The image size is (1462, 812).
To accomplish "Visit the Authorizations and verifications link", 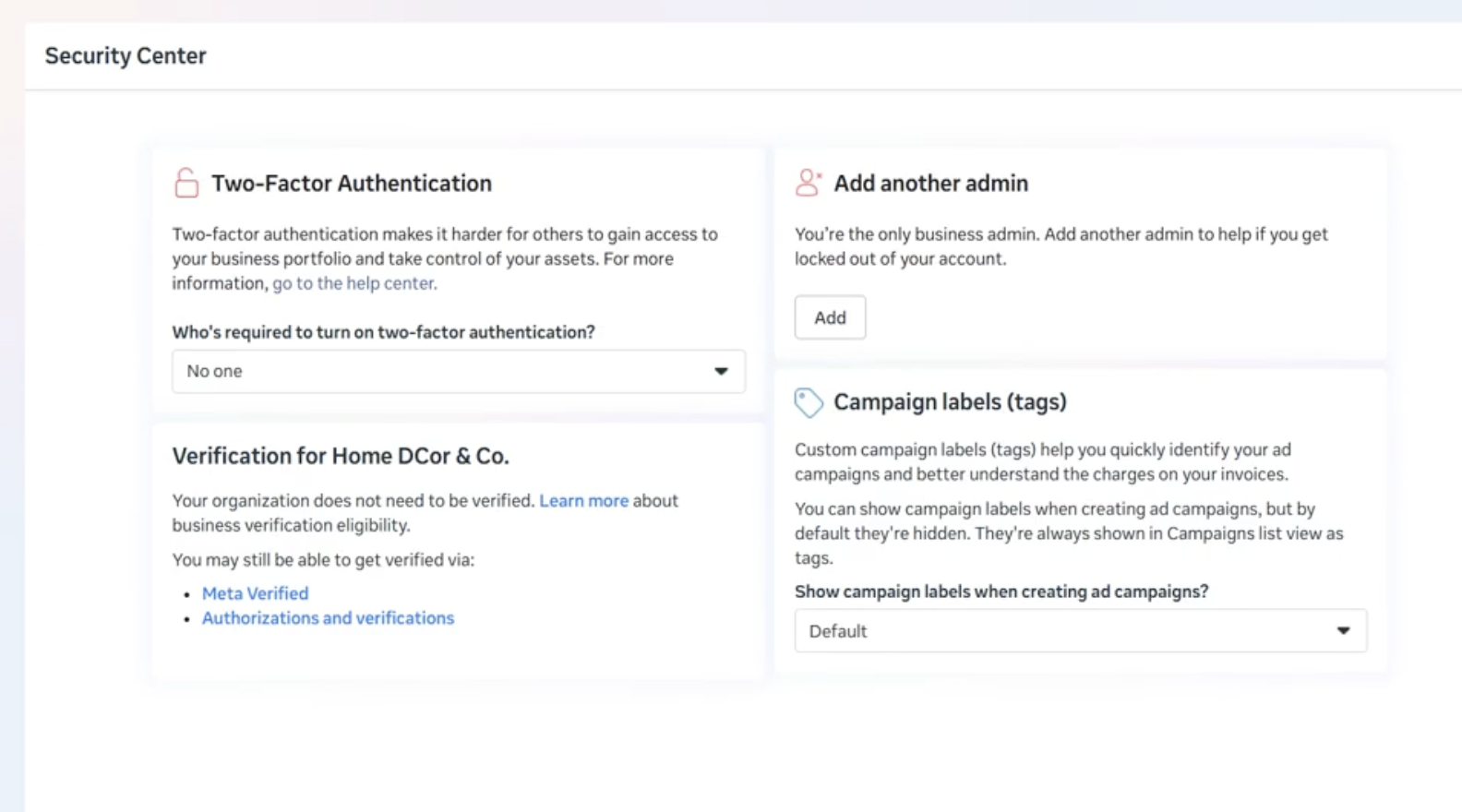I will pyautogui.click(x=328, y=618).
